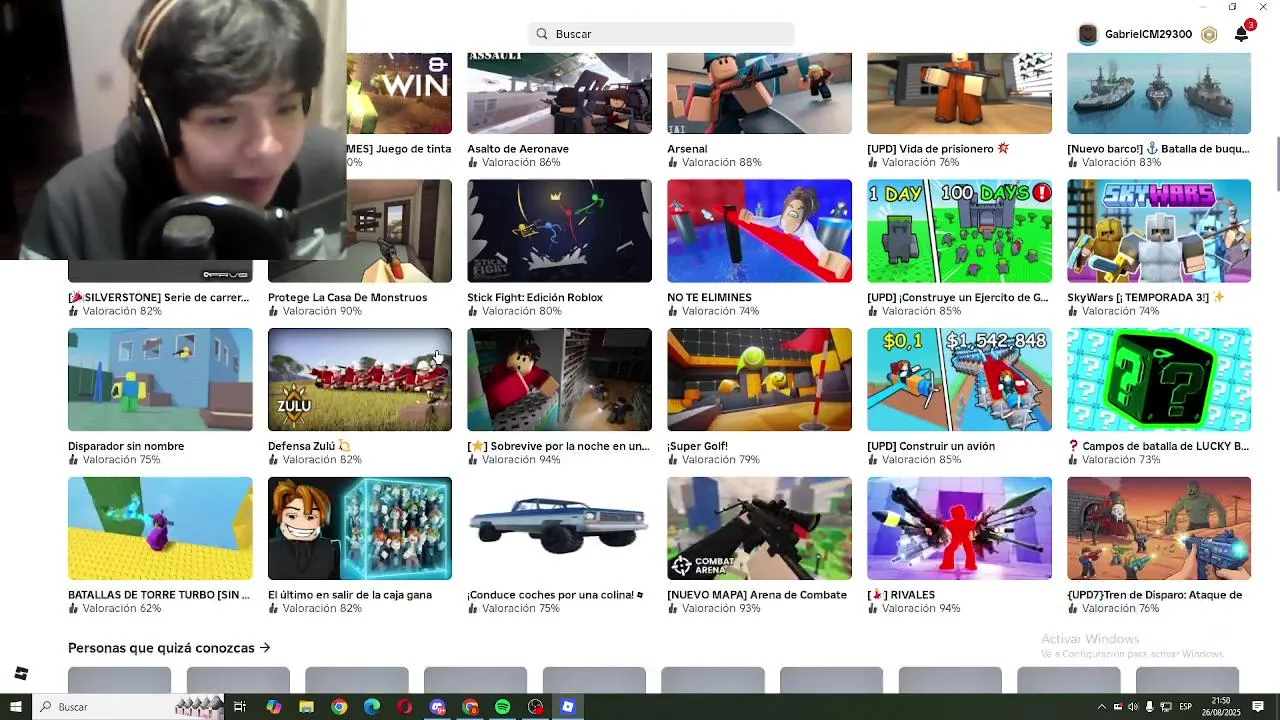This screenshot has height=720, width=1280.
Task: Open the RIVALES red character thumbnail
Action: pyautogui.click(x=959, y=528)
